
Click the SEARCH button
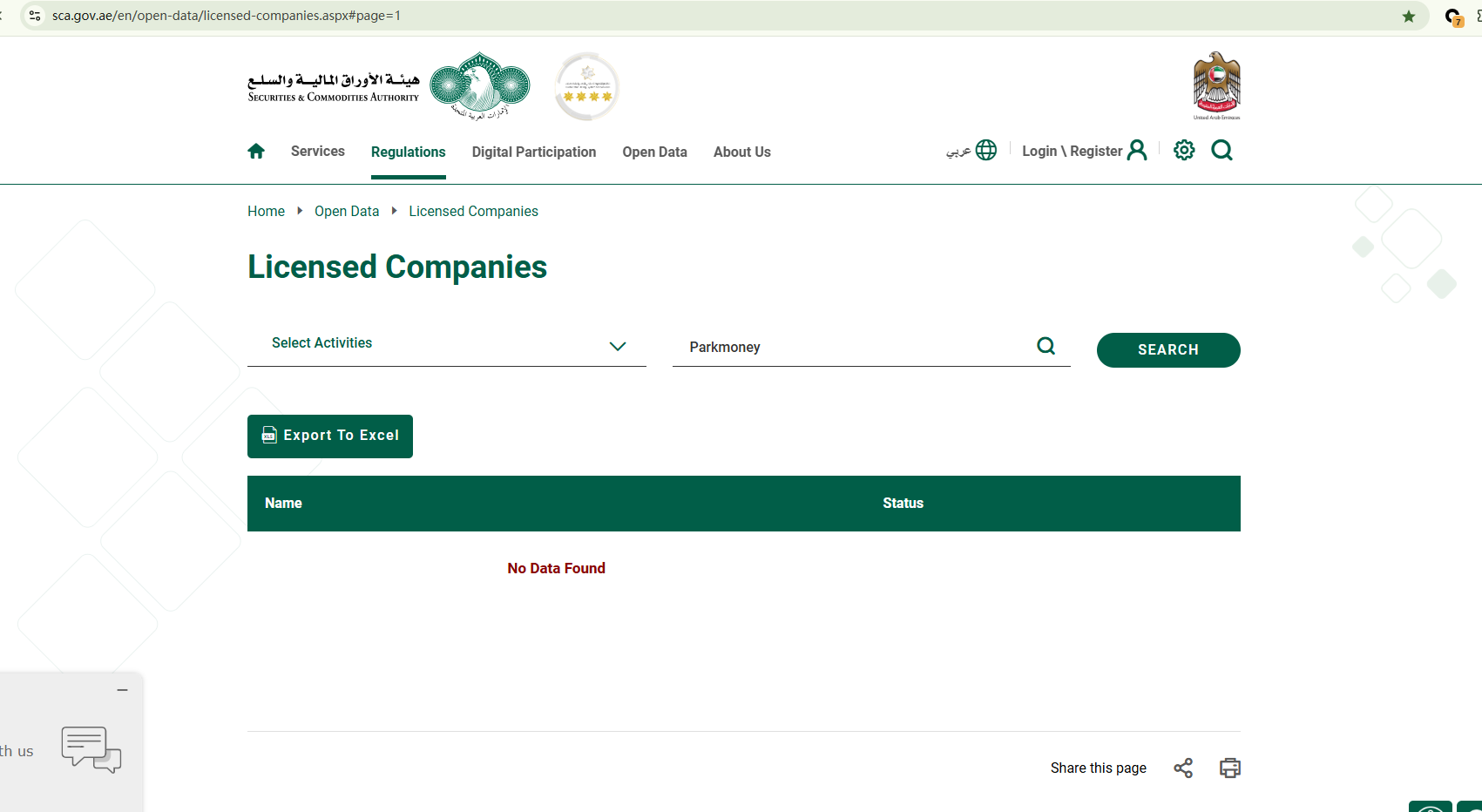coord(1168,350)
